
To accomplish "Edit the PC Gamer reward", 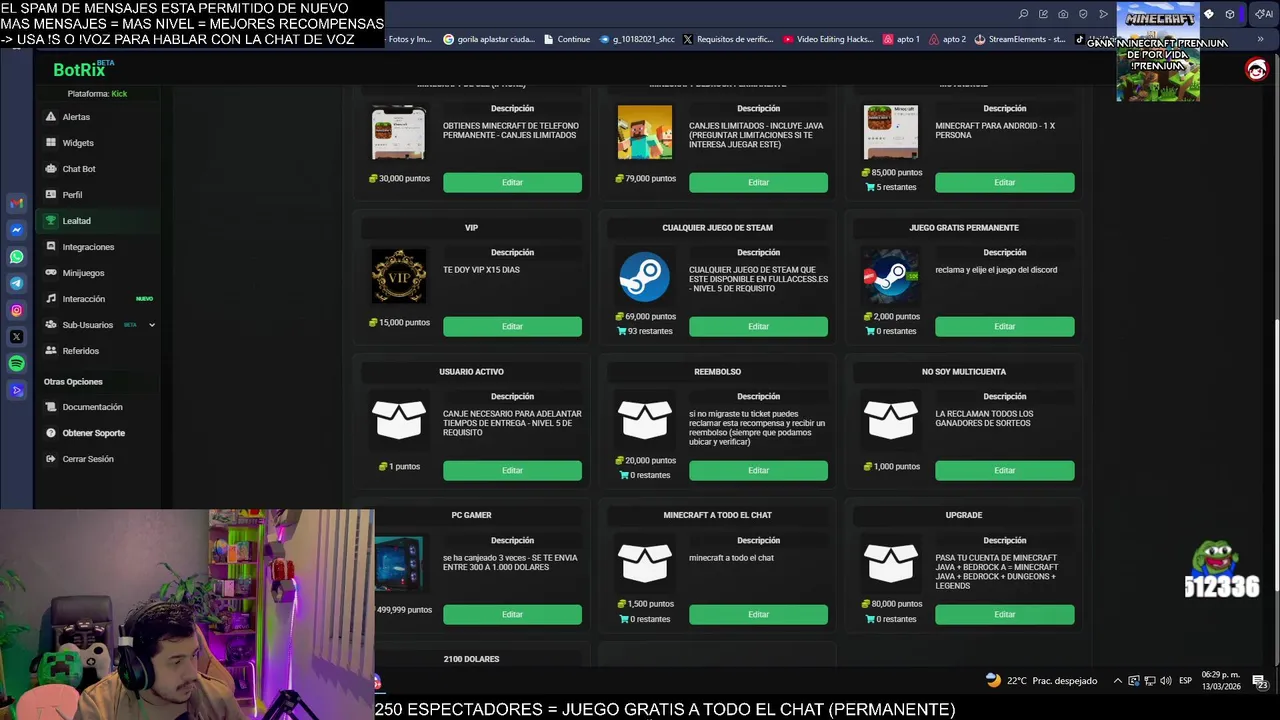I will [x=512, y=614].
